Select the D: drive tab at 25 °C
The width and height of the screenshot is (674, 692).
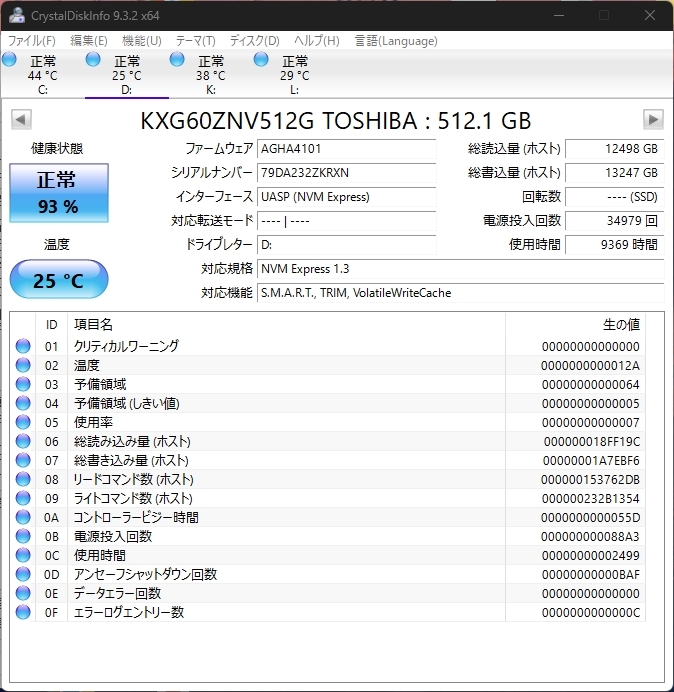(x=126, y=75)
